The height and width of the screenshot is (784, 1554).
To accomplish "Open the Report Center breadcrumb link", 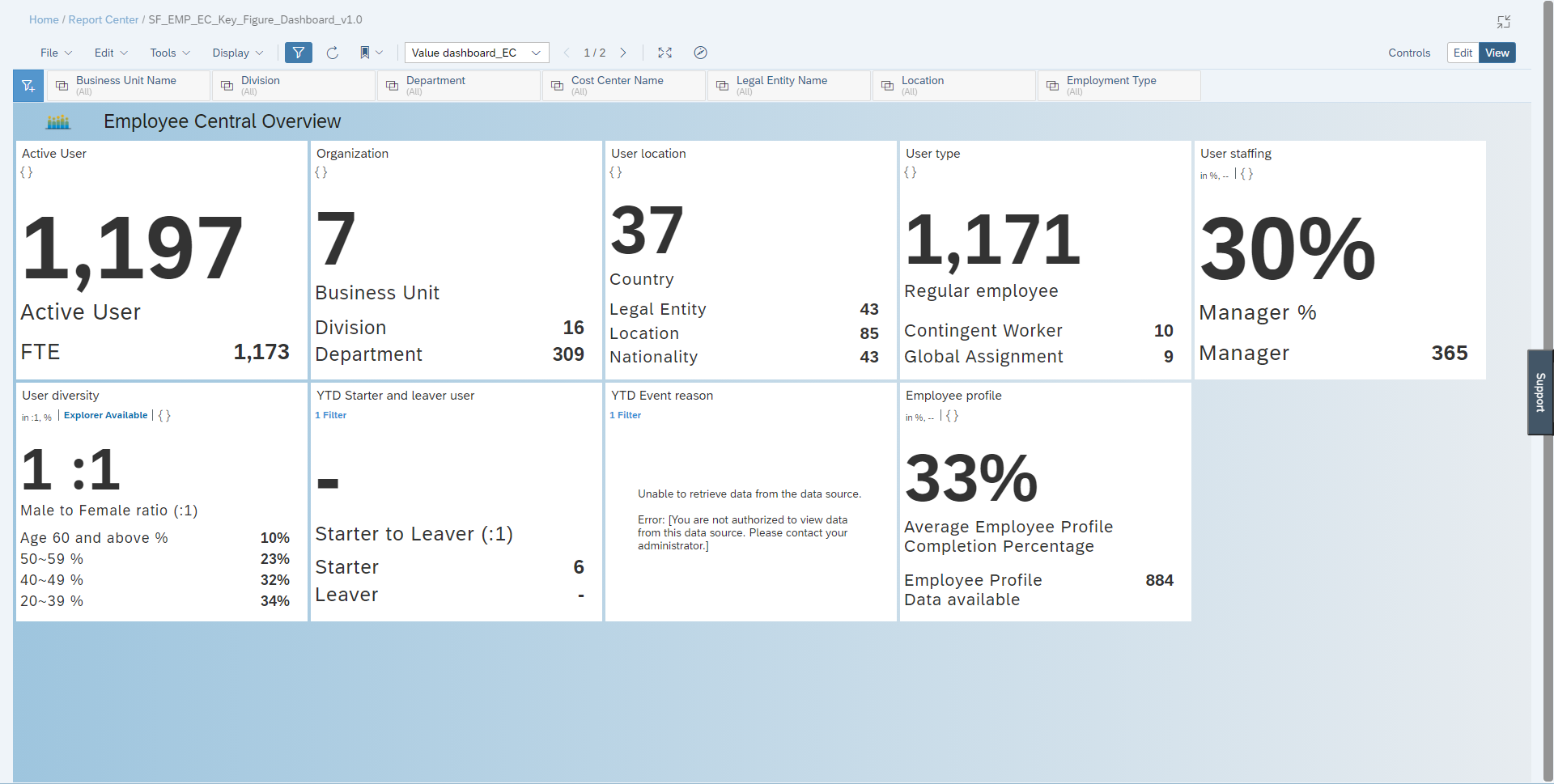I will tap(103, 19).
